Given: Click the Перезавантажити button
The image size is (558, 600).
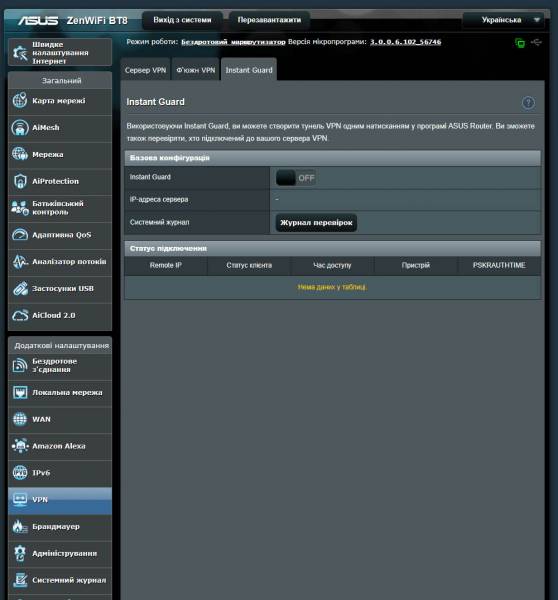Looking at the screenshot, I should [269, 20].
